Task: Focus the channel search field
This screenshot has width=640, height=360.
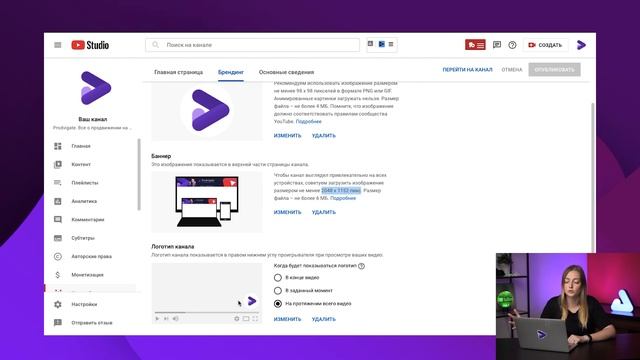Action: [252, 45]
